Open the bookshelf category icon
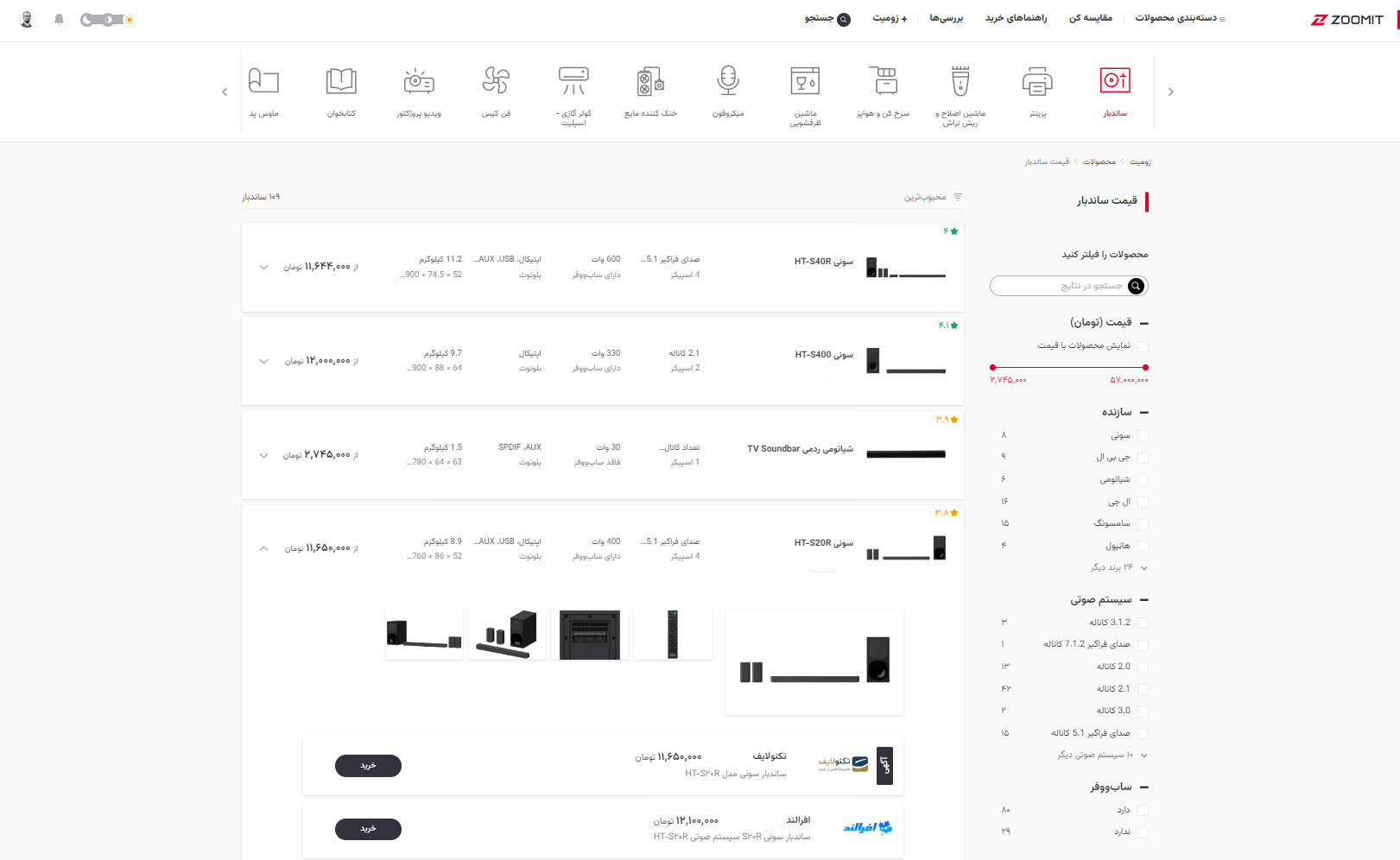This screenshot has width=1400, height=860. (341, 80)
